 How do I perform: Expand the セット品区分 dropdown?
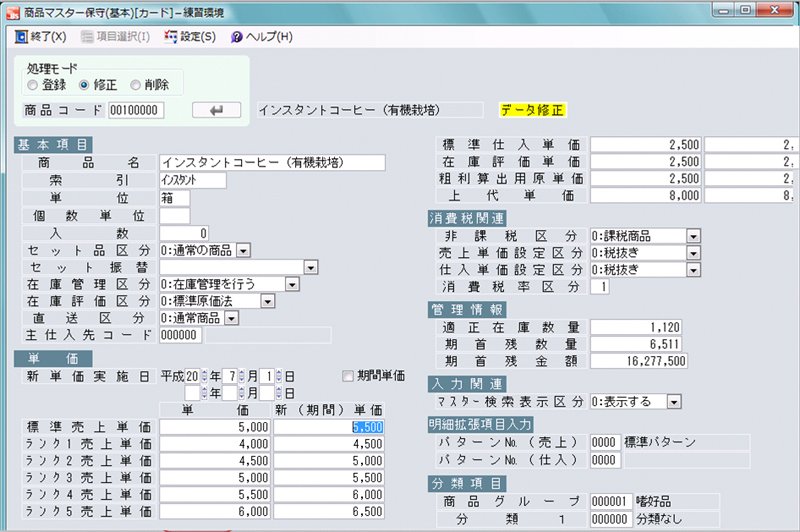[244, 250]
